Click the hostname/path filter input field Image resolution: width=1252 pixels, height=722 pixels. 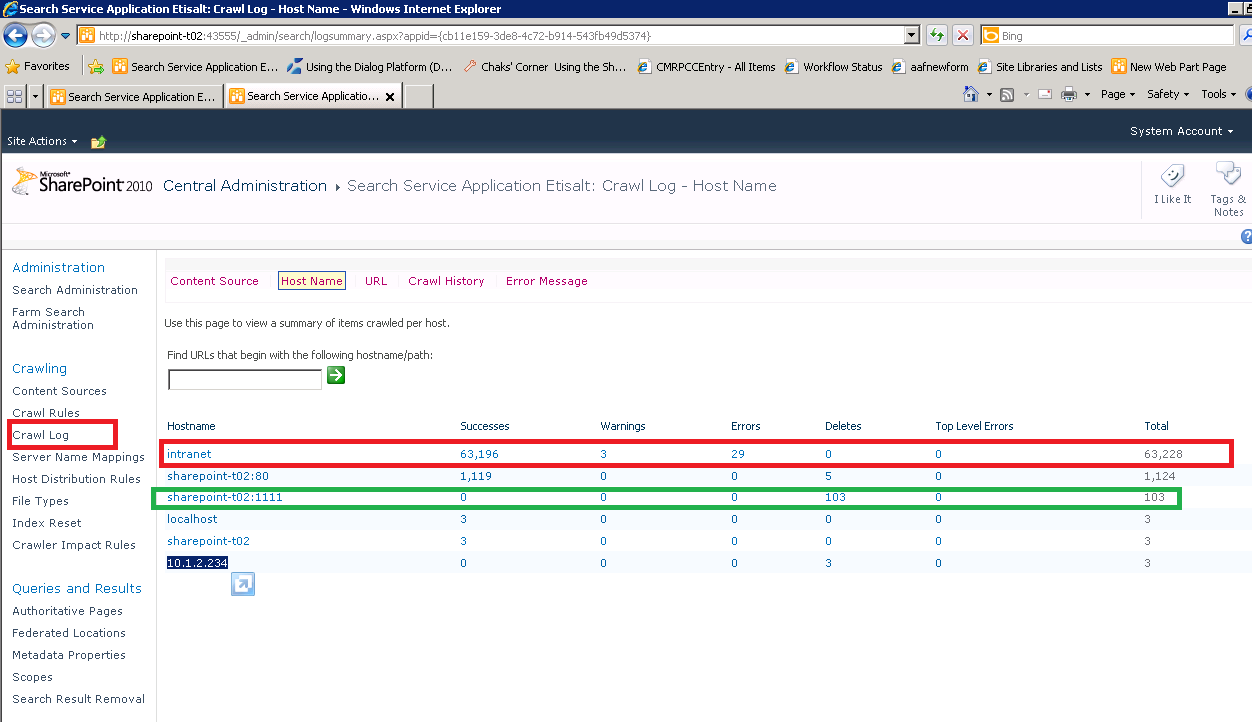(x=244, y=379)
